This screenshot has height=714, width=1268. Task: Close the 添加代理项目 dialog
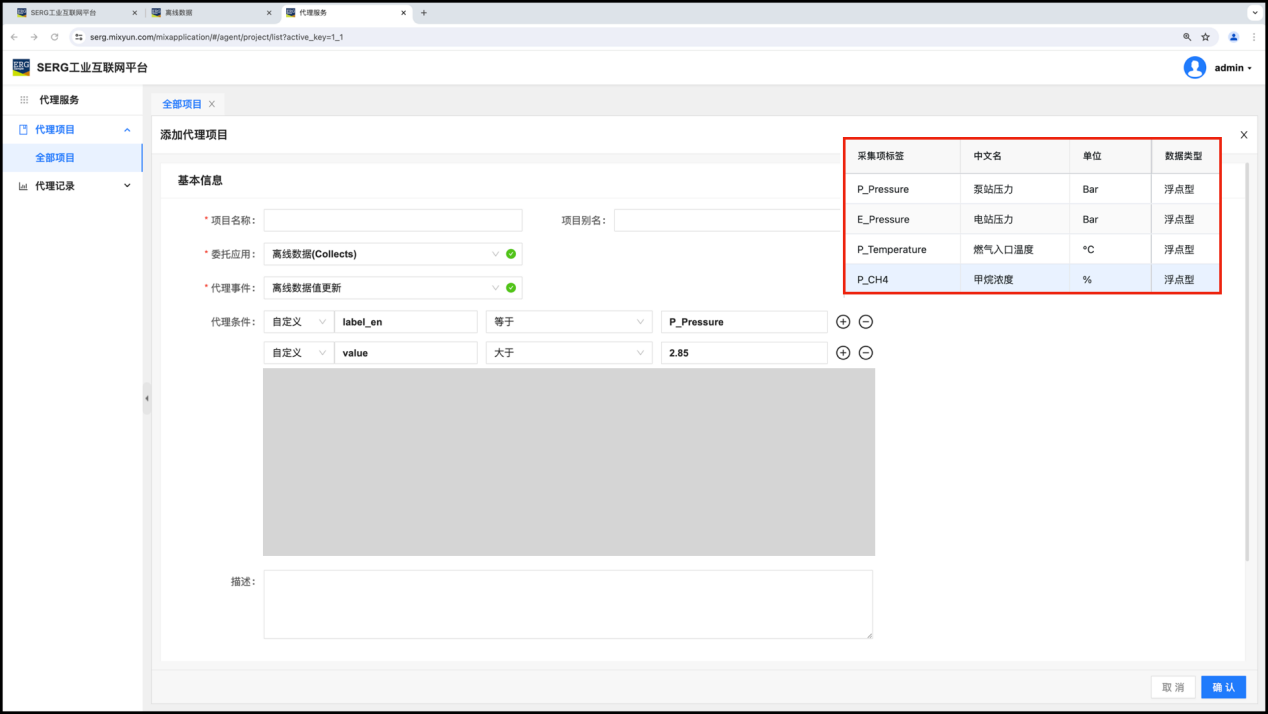1243,135
